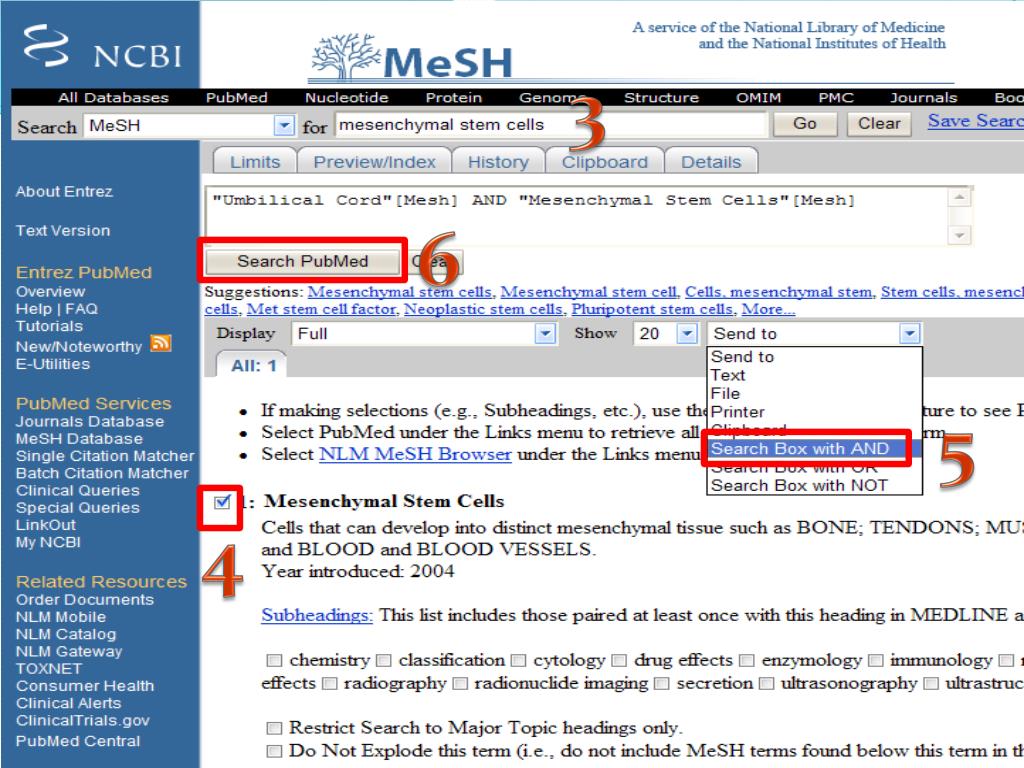Viewport: 1024px width, 768px height.
Task: Switch to the History tab
Action: (x=498, y=161)
